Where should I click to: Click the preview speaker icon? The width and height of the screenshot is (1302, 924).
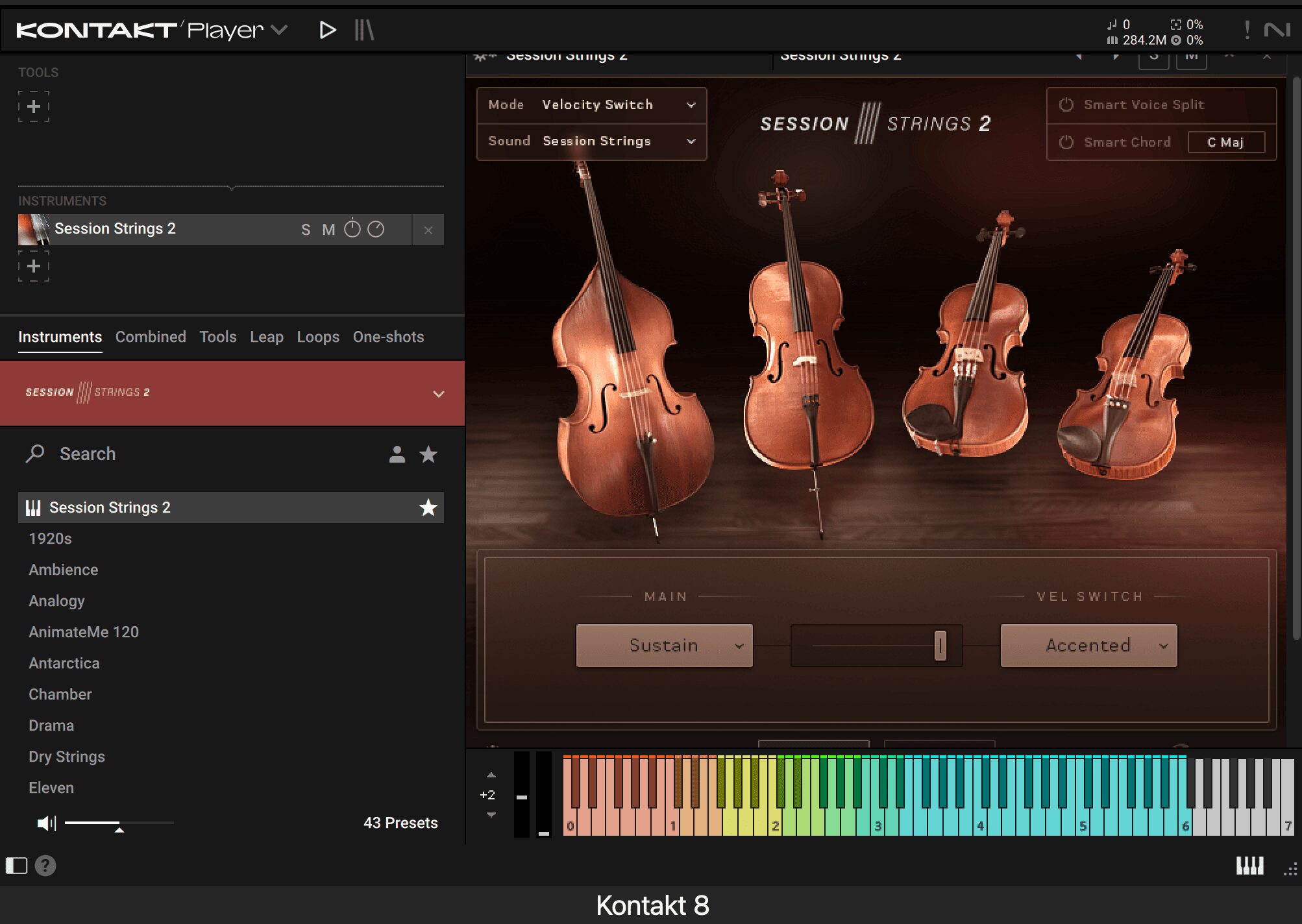[x=47, y=823]
